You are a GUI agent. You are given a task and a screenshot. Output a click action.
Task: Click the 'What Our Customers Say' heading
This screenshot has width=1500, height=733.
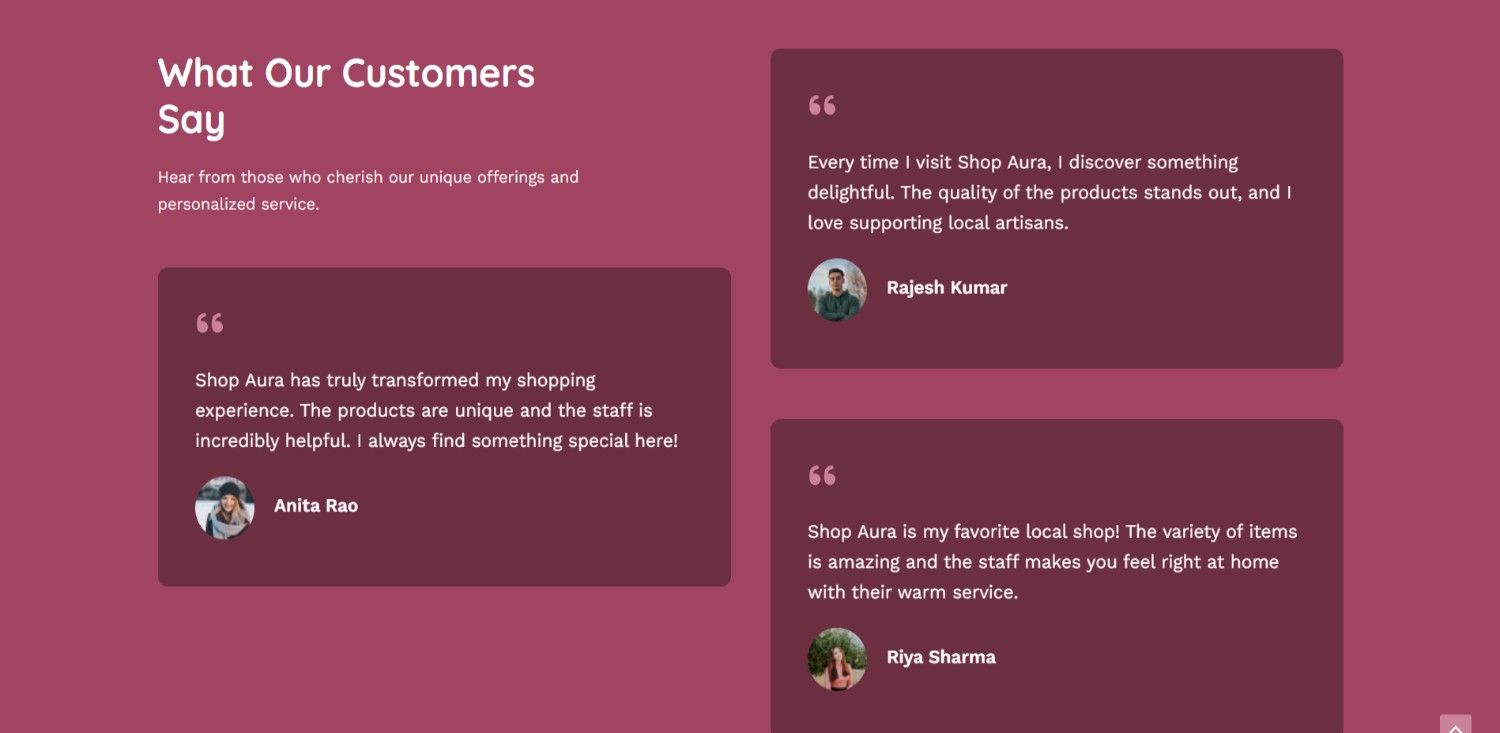[347, 96]
